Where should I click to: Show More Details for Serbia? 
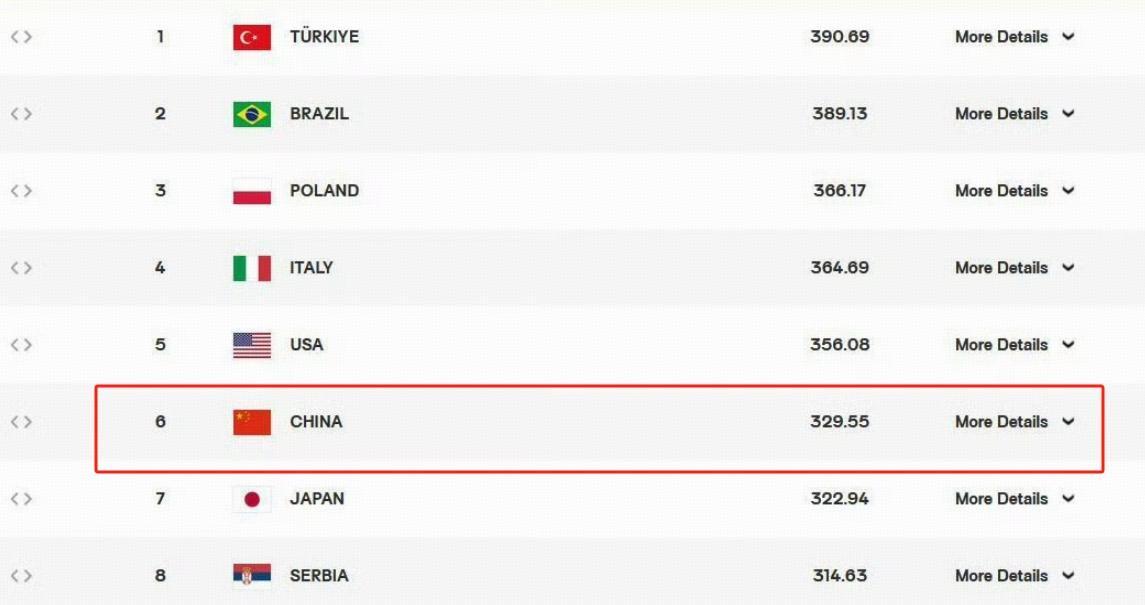point(1013,576)
